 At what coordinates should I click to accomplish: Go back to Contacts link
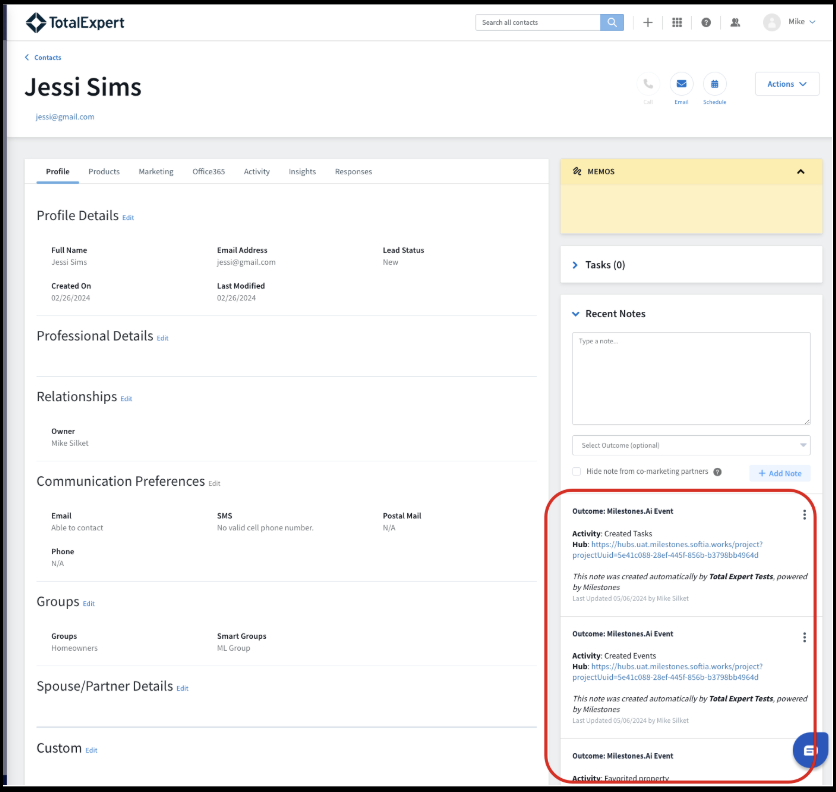click(47, 58)
